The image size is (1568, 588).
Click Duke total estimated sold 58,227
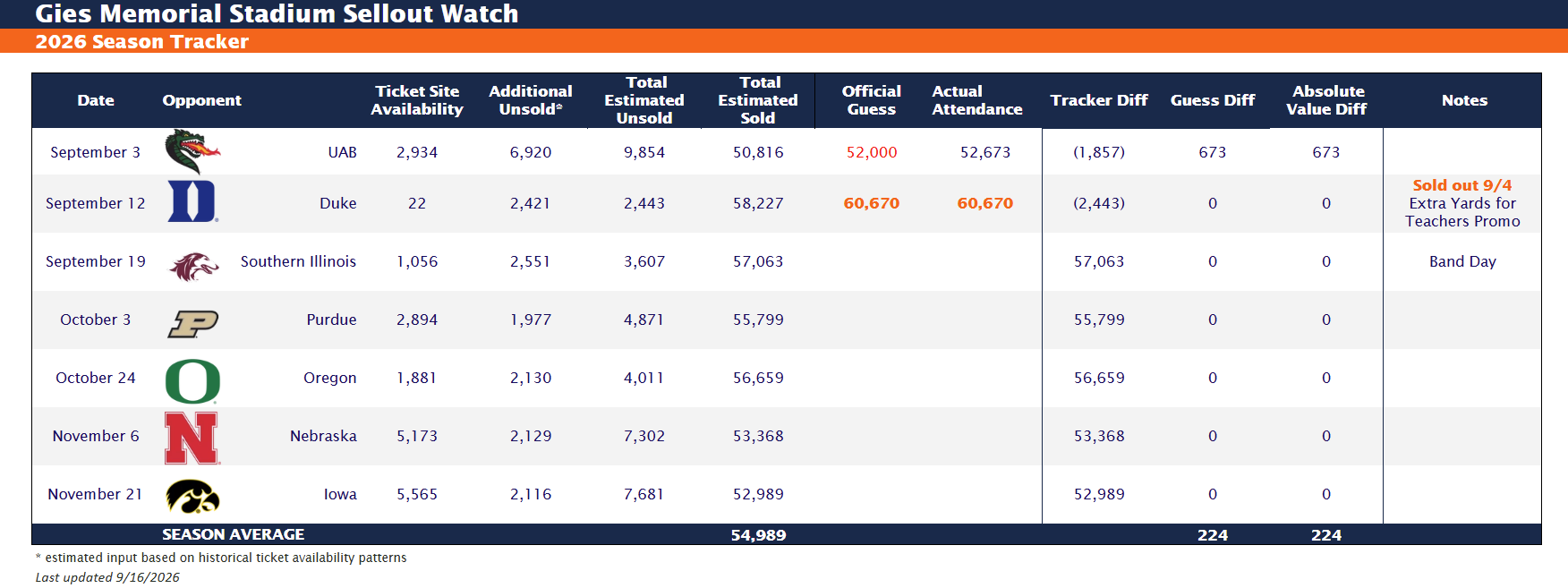coord(758,203)
